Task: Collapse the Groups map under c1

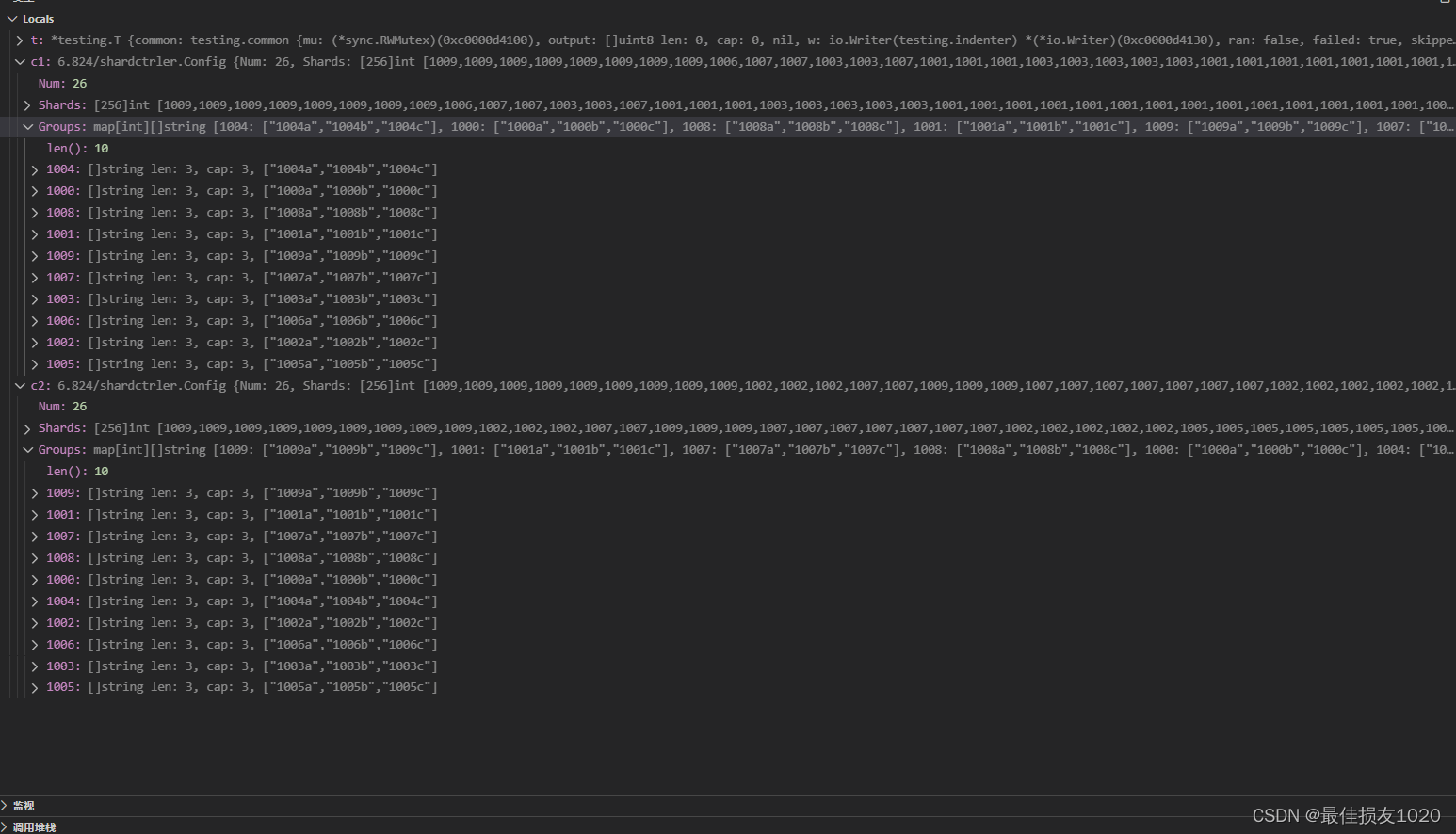Action: click(x=27, y=127)
